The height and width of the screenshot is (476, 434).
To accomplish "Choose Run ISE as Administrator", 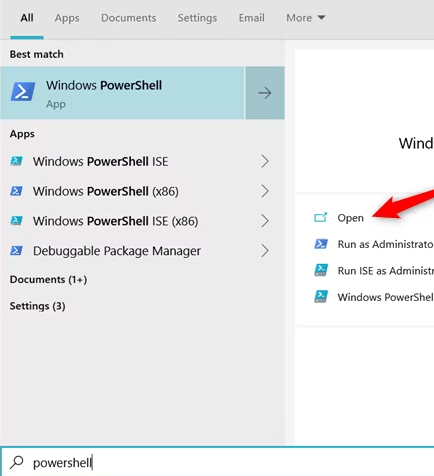I will pyautogui.click(x=385, y=270).
